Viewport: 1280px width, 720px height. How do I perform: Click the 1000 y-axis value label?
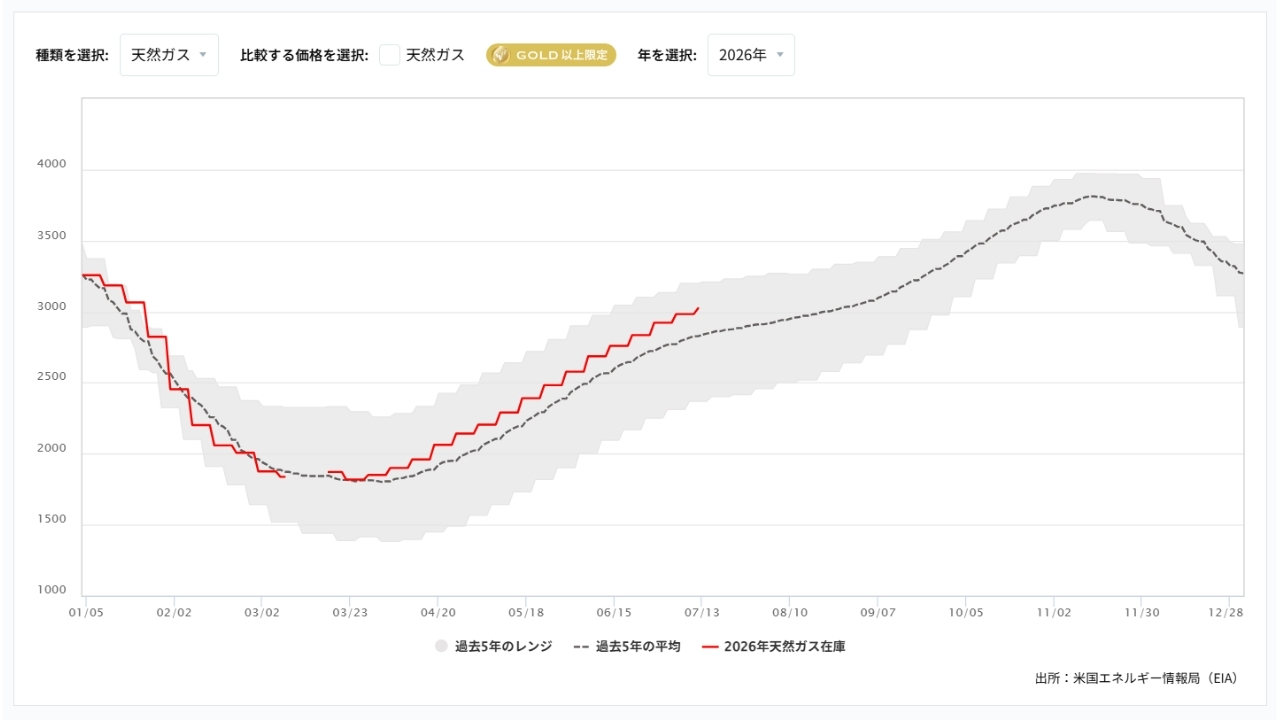(52, 590)
